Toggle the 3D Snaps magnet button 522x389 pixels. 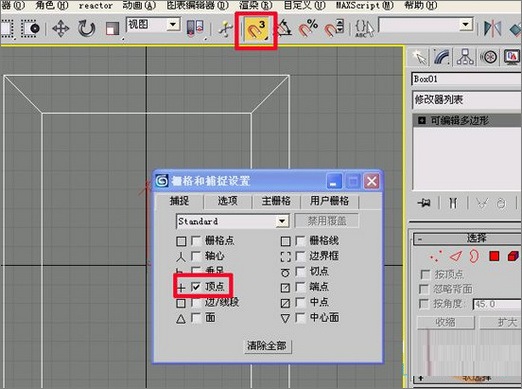point(256,29)
